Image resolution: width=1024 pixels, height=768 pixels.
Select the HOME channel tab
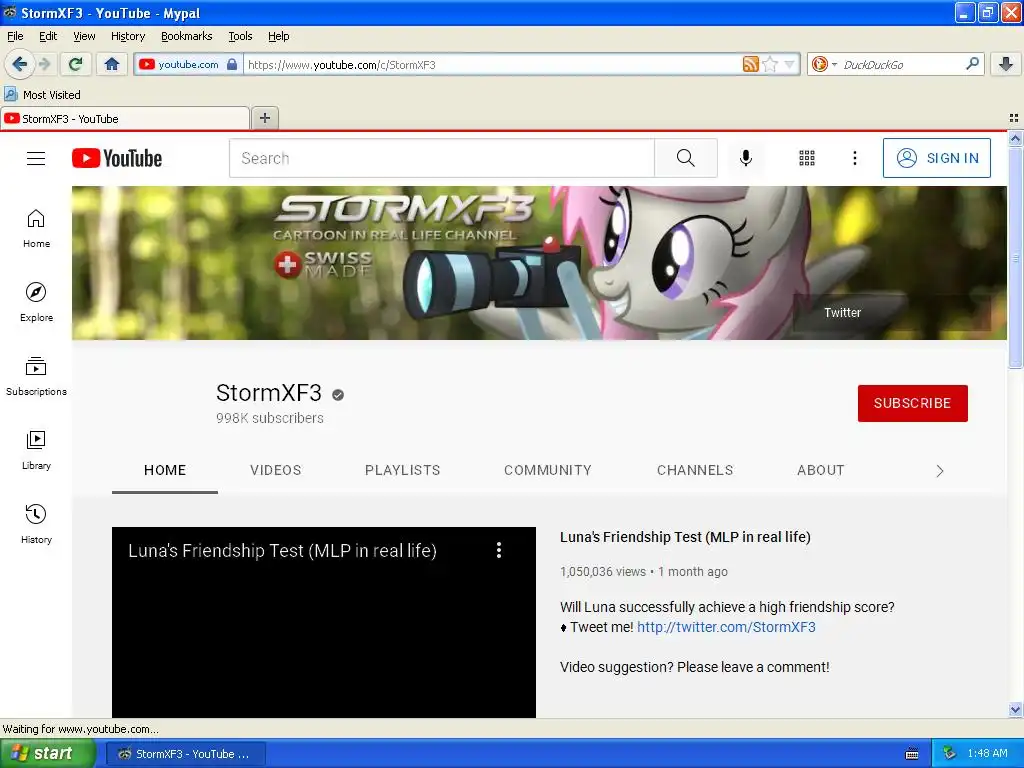[x=165, y=470]
